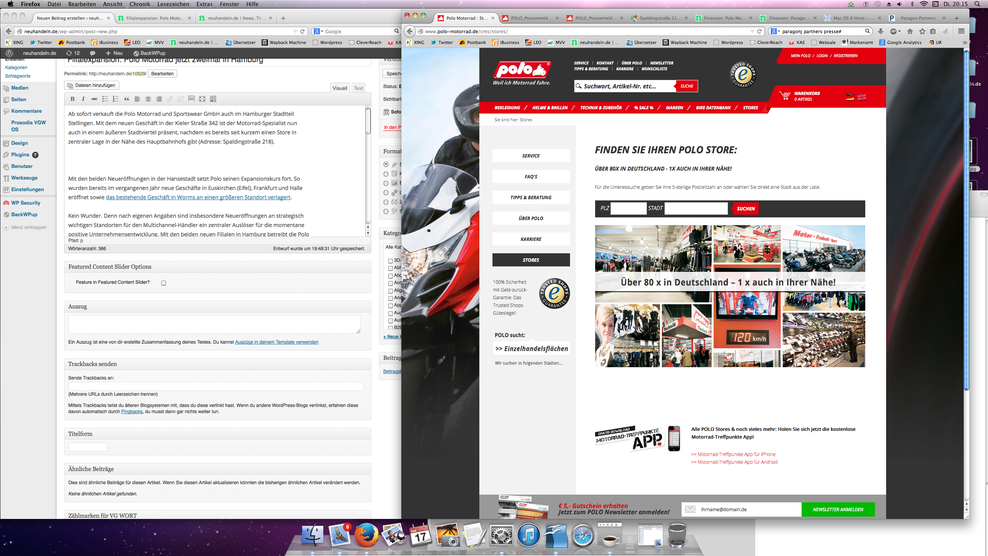This screenshot has height=556, width=988.
Task: Open Neu dropdown in WordPress admin bar
Action: [115, 53]
